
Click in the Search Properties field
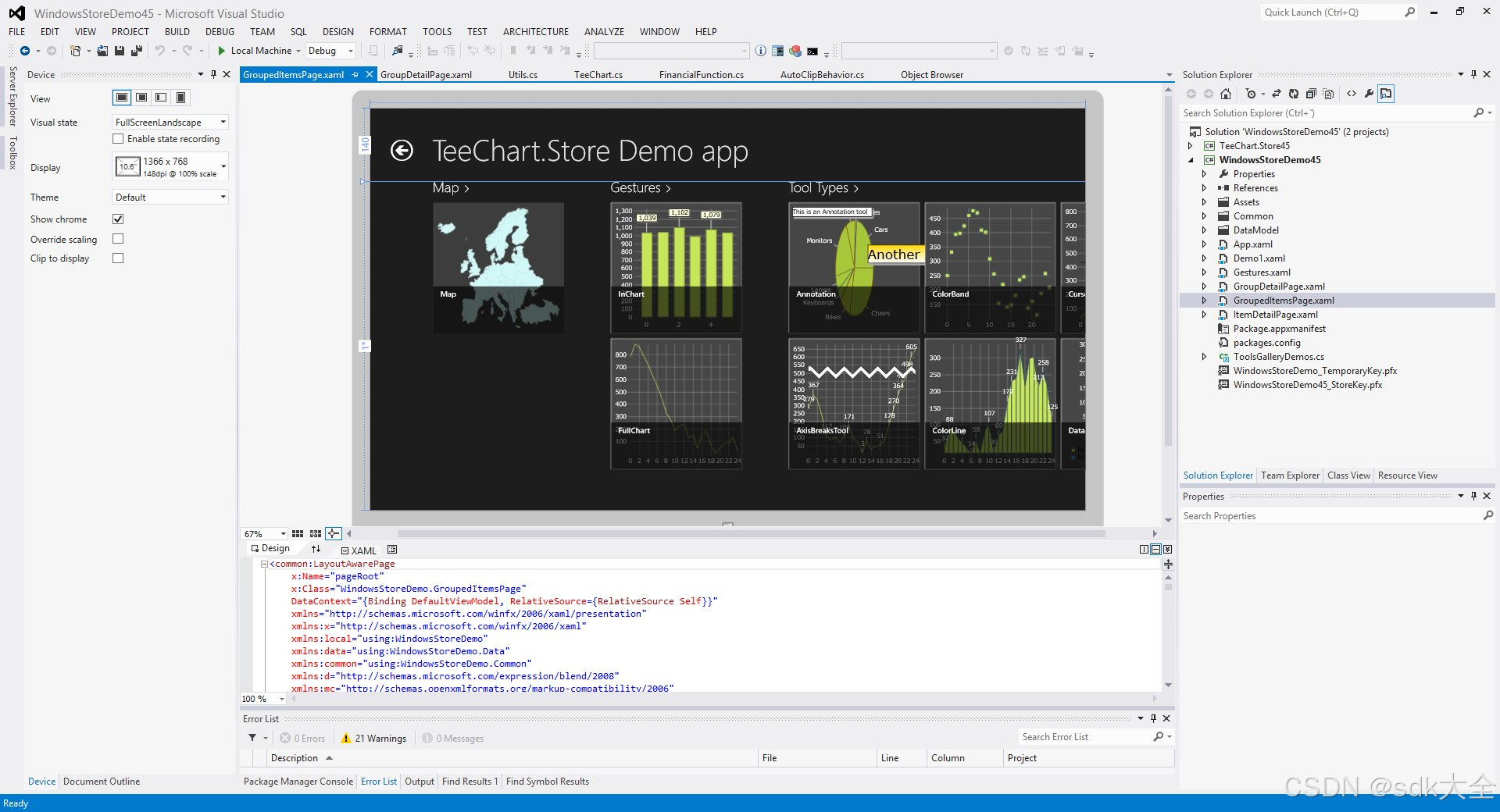[1330, 516]
